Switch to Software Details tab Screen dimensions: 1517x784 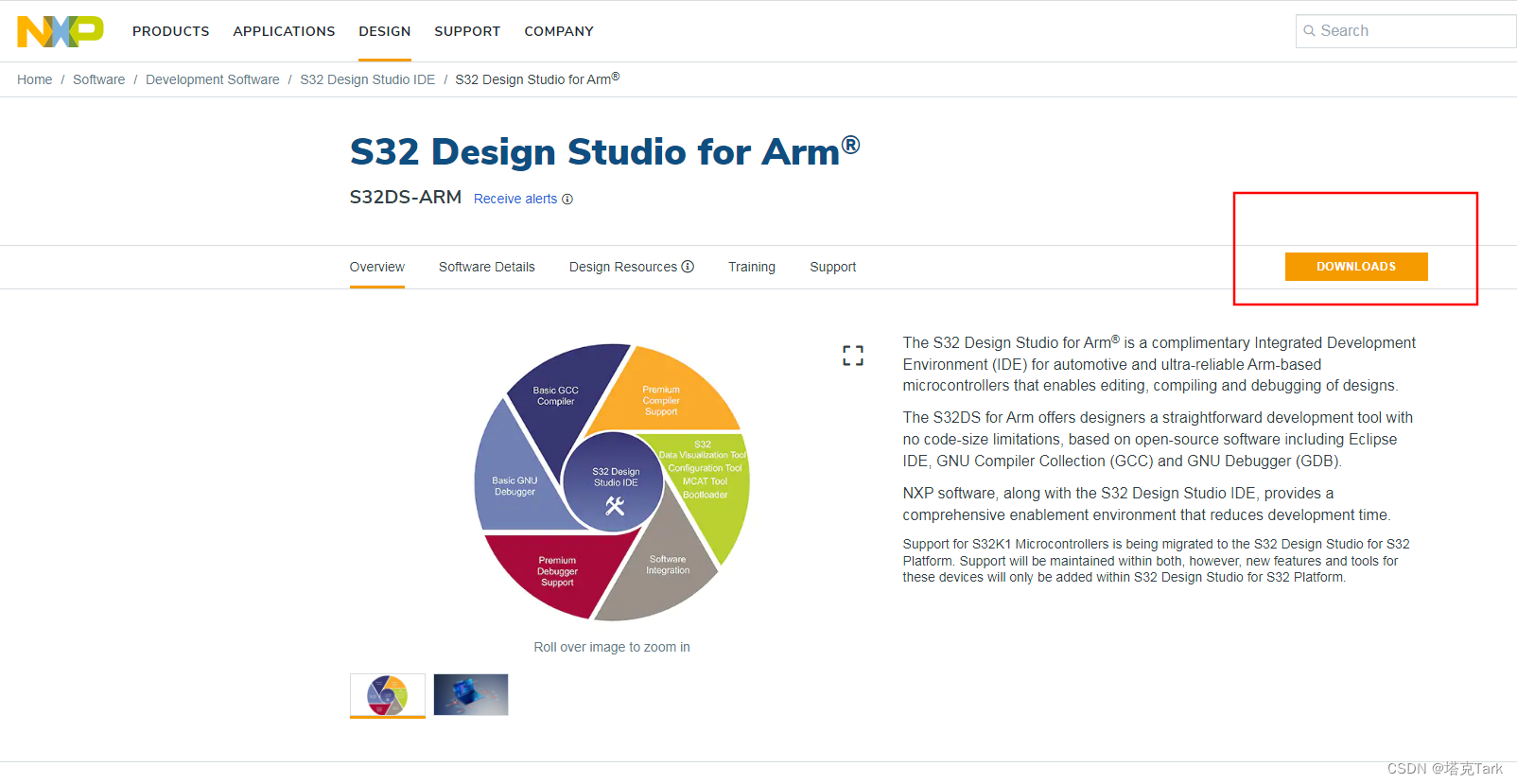tap(487, 267)
